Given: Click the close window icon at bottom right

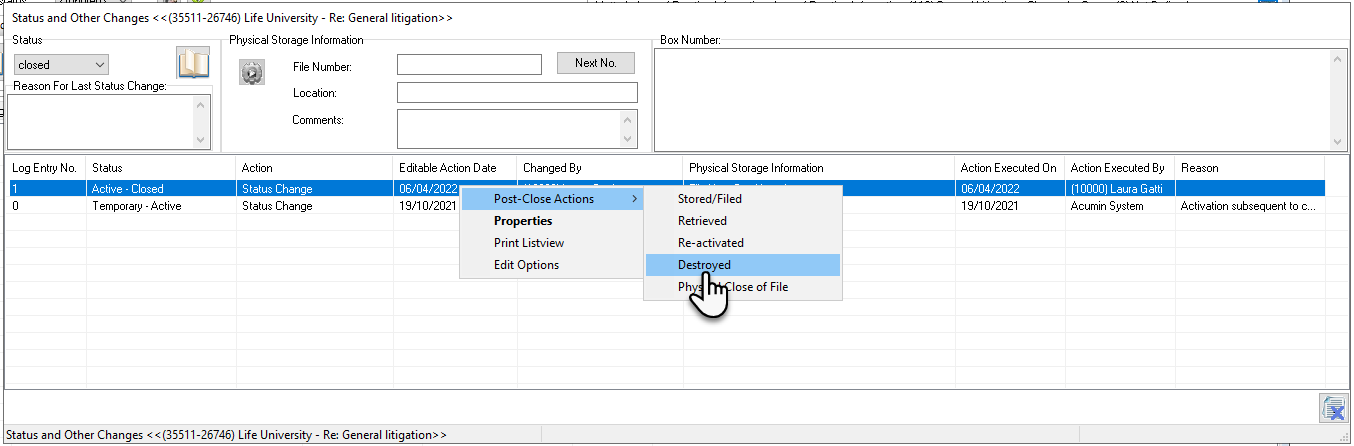Looking at the screenshot, I should 1332,408.
